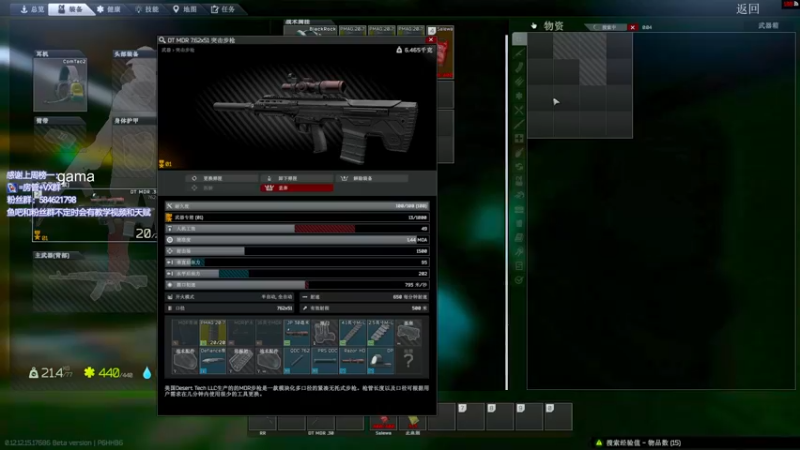Click the stash category plus-shaped medical filter icon
Image resolution: width=800 pixels, height=450 pixels.
coord(519,138)
